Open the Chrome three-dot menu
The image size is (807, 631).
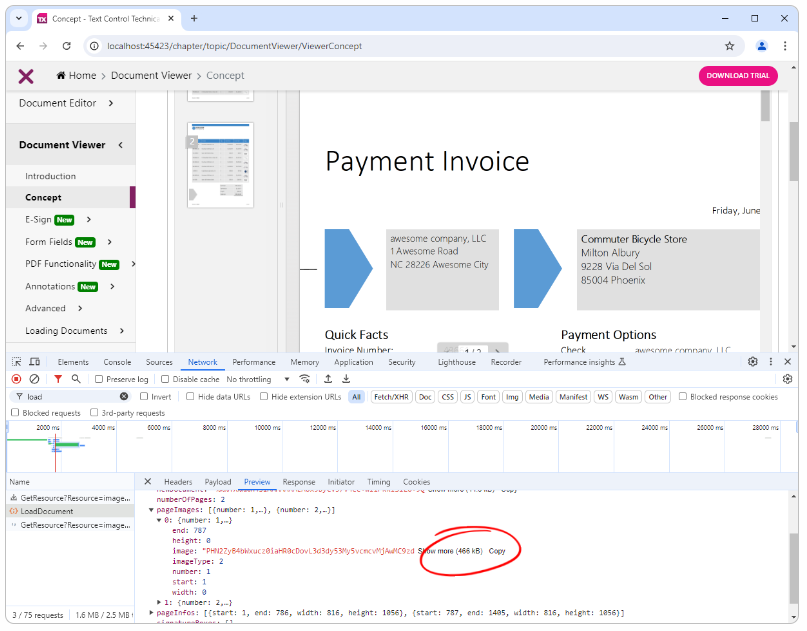click(x=785, y=46)
